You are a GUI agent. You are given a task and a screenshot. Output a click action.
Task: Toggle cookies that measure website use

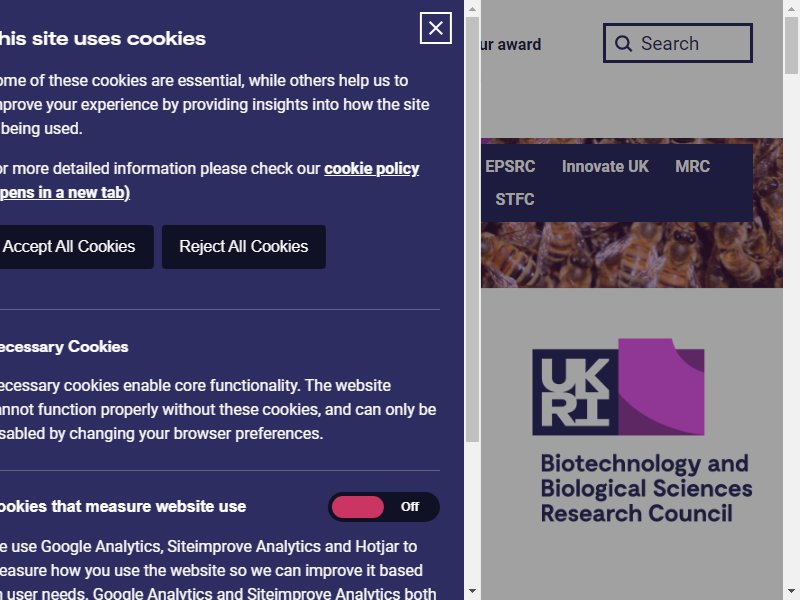click(383, 507)
